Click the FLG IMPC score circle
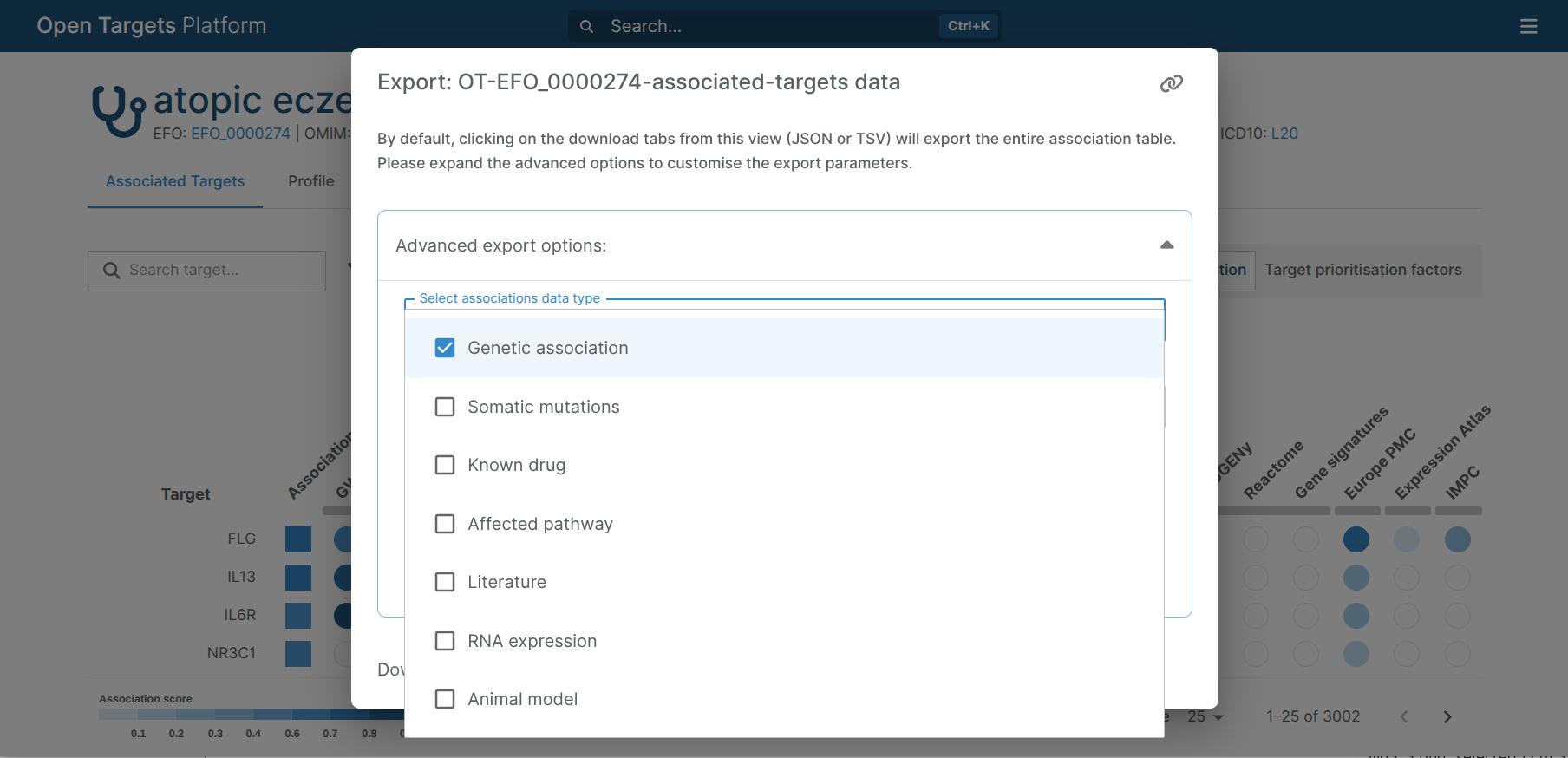The height and width of the screenshot is (758, 1568). pyautogui.click(x=1457, y=539)
